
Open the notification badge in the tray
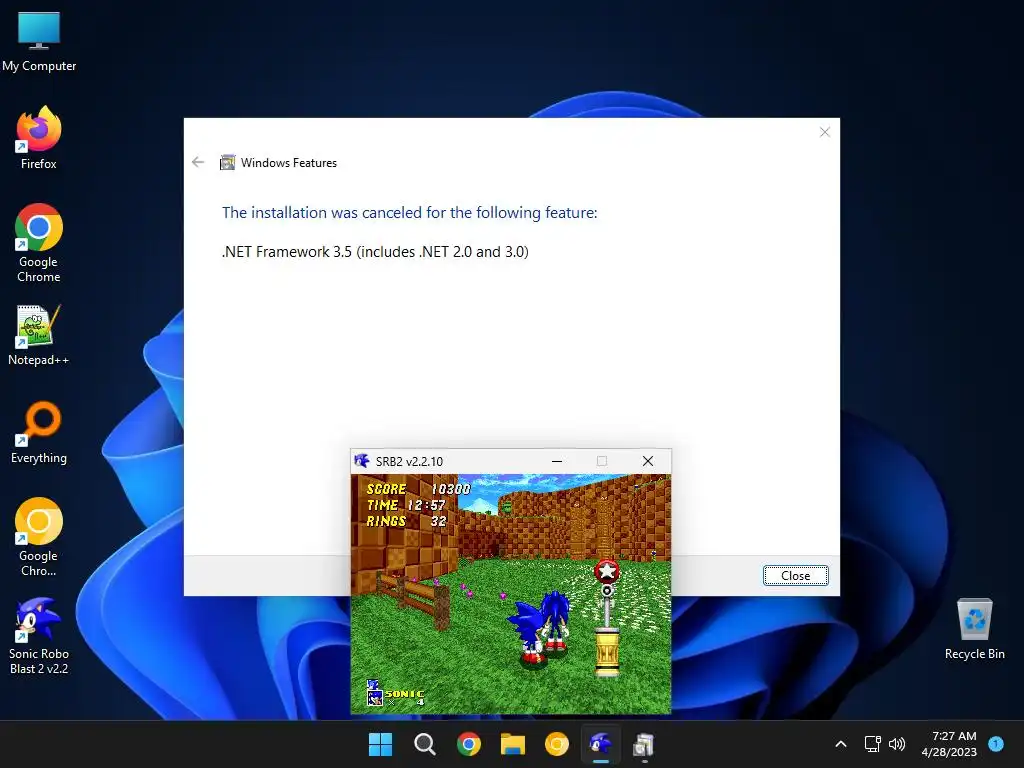pos(996,743)
